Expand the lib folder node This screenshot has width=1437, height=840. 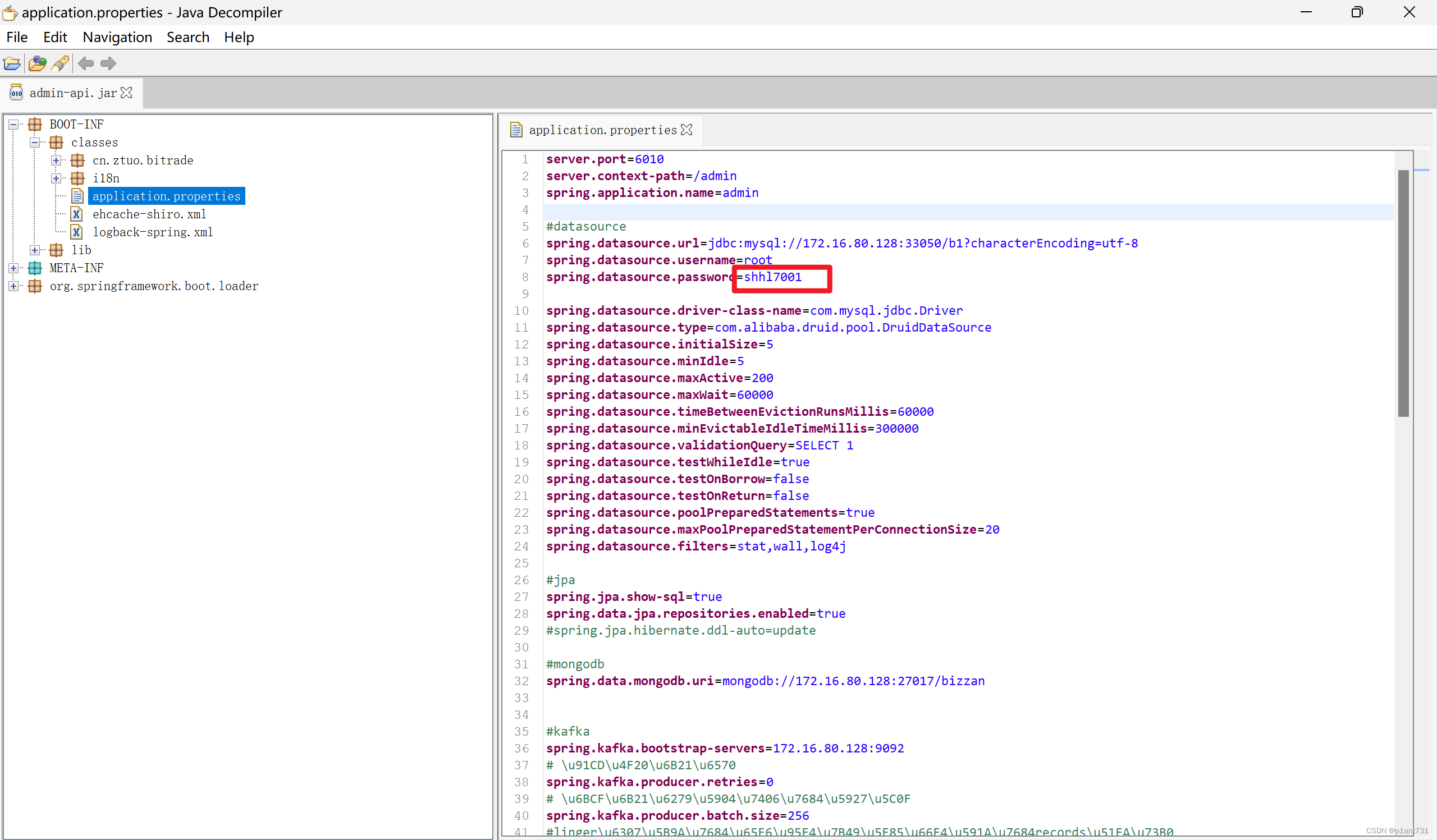coord(35,250)
